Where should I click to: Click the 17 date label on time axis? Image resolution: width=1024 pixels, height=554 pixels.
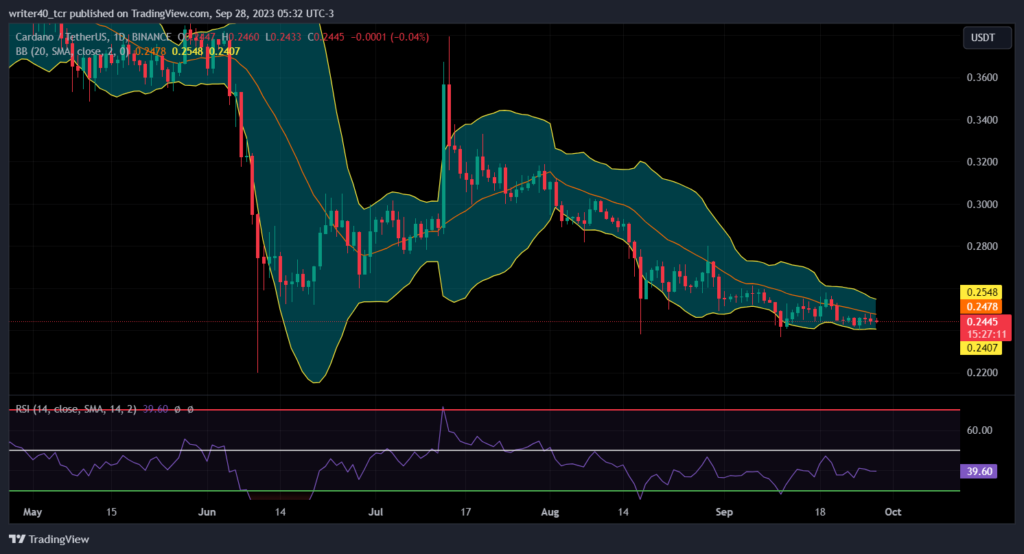466,512
